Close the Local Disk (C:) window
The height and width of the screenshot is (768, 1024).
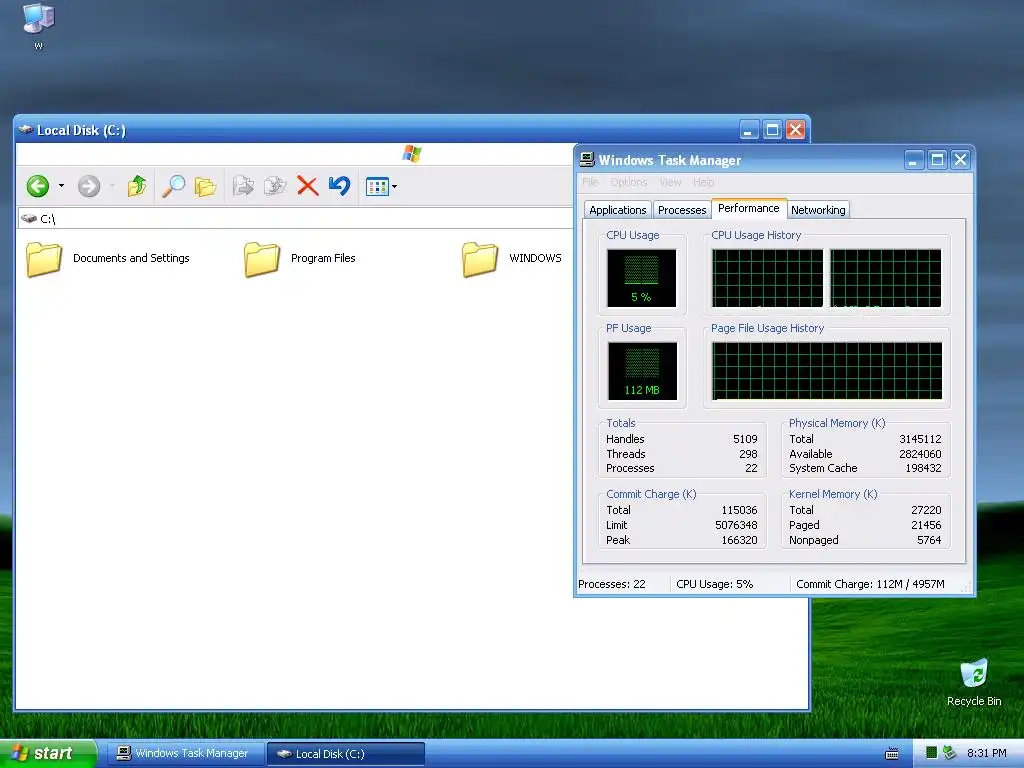pyautogui.click(x=795, y=130)
